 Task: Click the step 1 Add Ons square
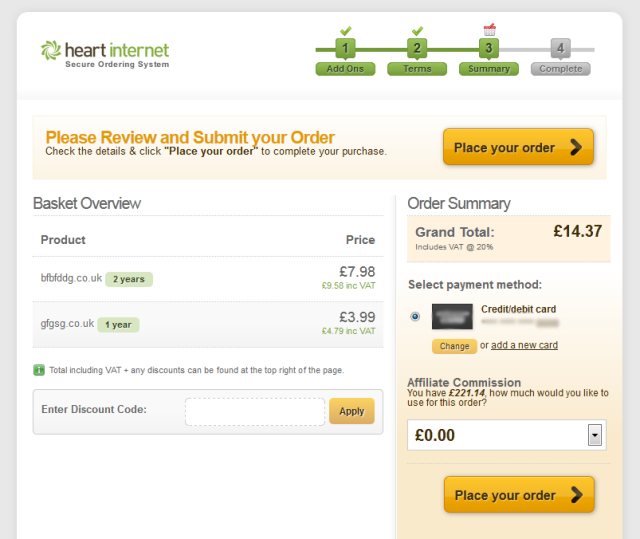[345, 48]
